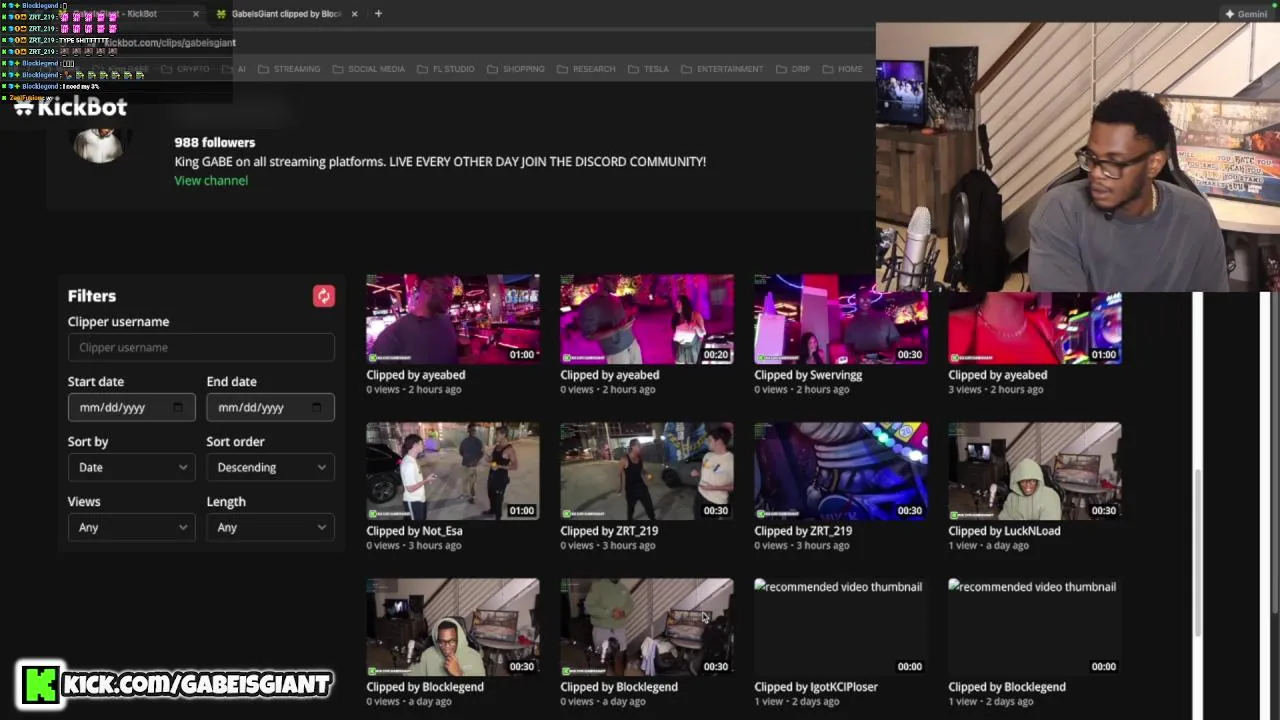1280x720 pixels.
Task: Close the first KickBot browser tab
Action: coord(195,14)
